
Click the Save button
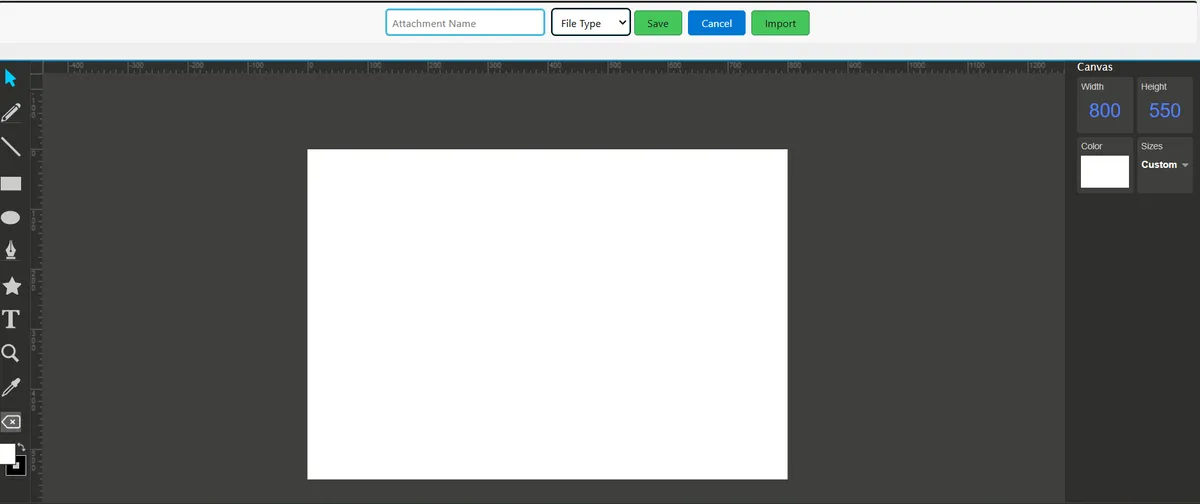click(x=658, y=23)
